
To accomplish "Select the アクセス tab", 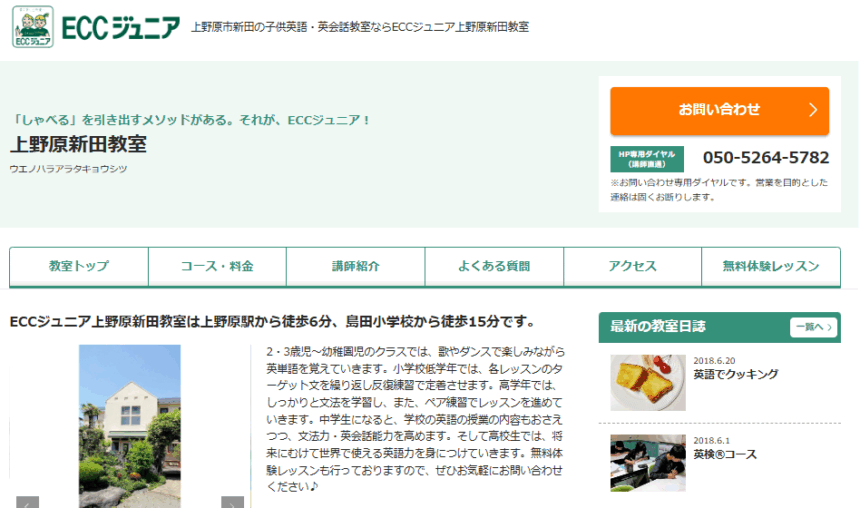I will [632, 267].
